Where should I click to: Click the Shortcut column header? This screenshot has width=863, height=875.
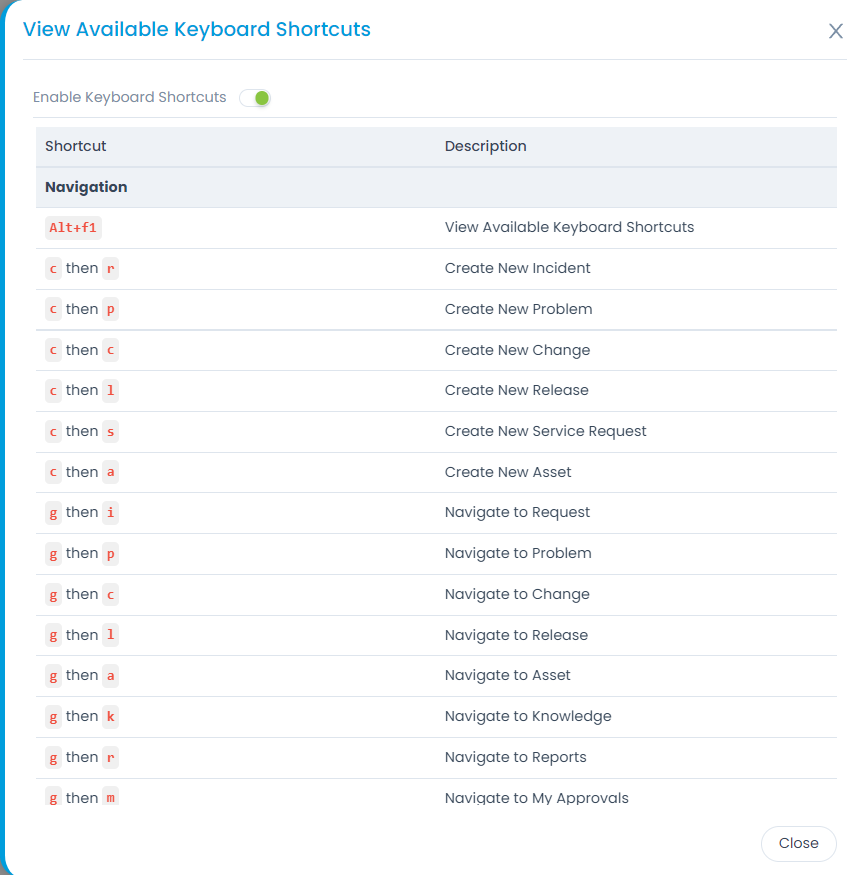(x=76, y=146)
